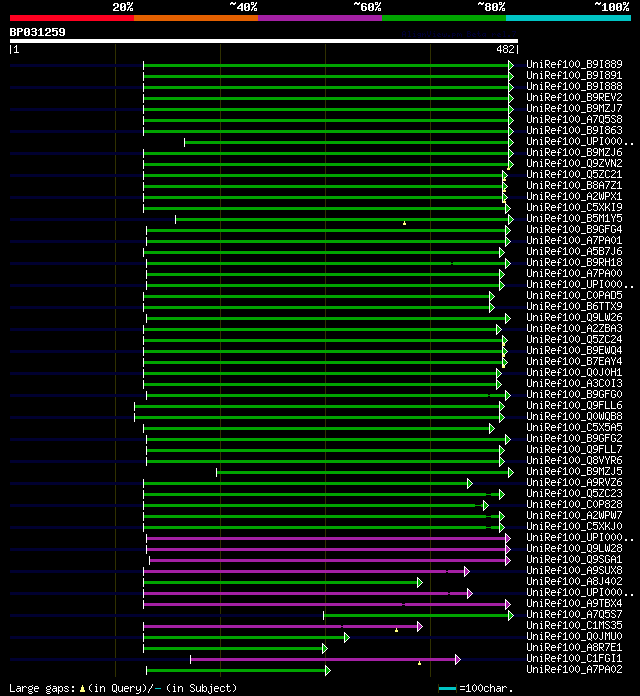Select hit UniRef100_B6TTX9
Image resolution: width=640 pixels, height=696 pixels.
[x=574, y=306]
